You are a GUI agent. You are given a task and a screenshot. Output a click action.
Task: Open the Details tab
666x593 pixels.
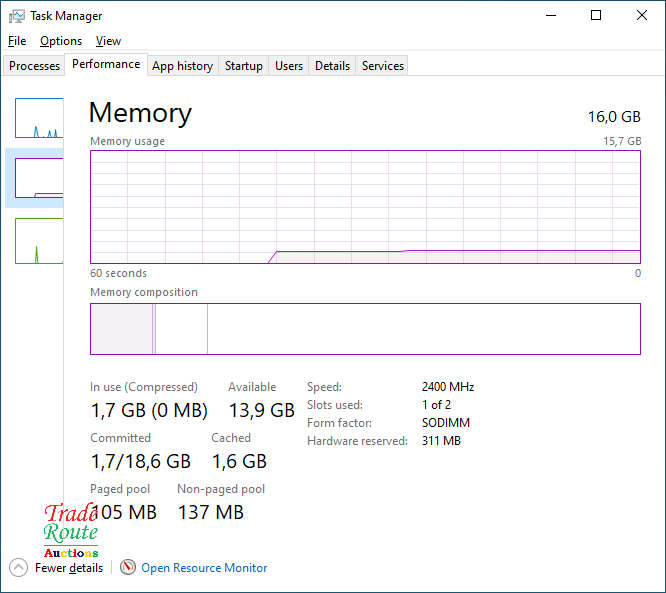pyautogui.click(x=332, y=66)
